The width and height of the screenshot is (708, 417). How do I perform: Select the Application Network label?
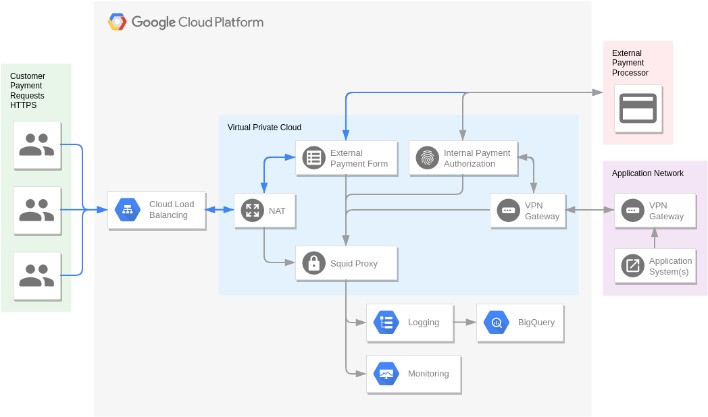click(647, 173)
